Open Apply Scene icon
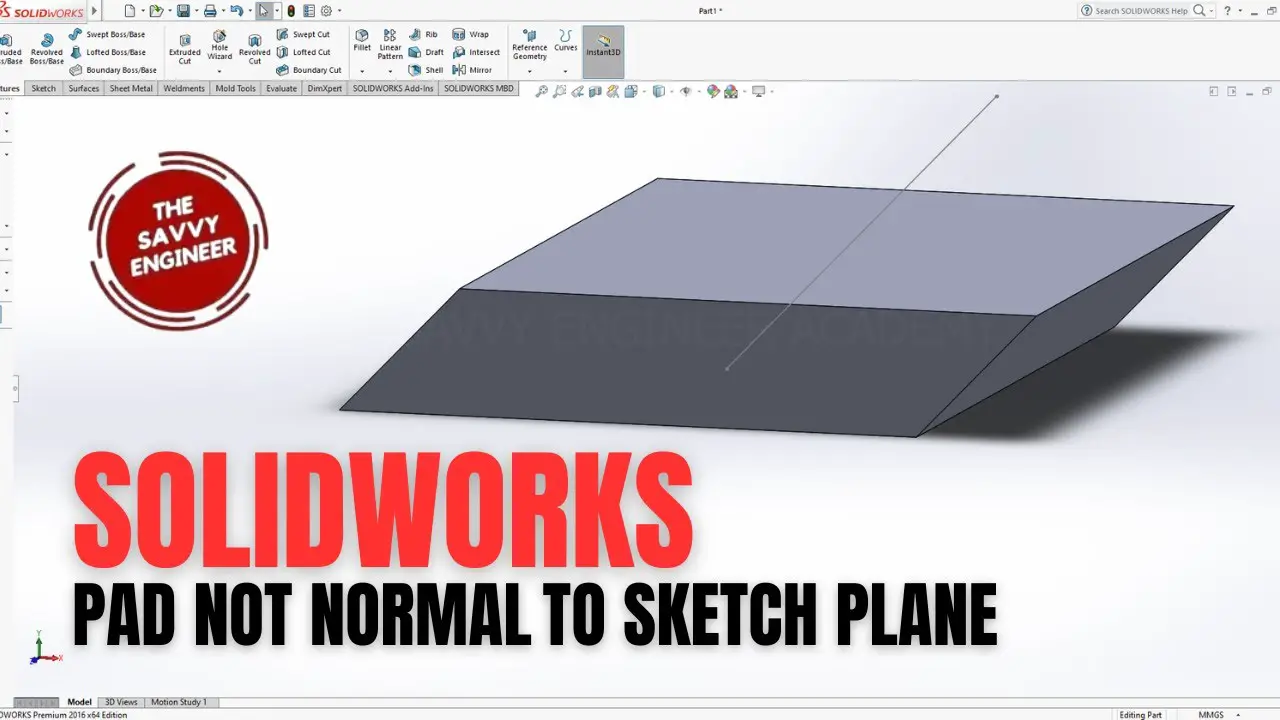The image size is (1280, 720). (x=731, y=91)
